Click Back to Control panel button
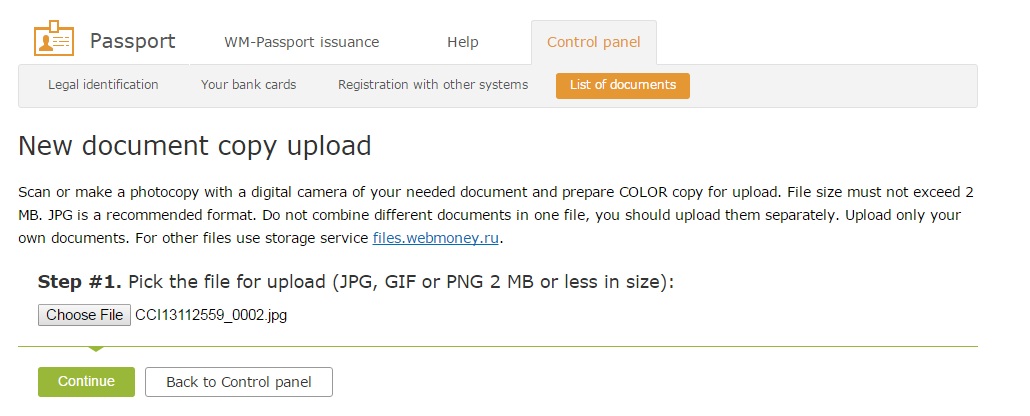 click(238, 382)
